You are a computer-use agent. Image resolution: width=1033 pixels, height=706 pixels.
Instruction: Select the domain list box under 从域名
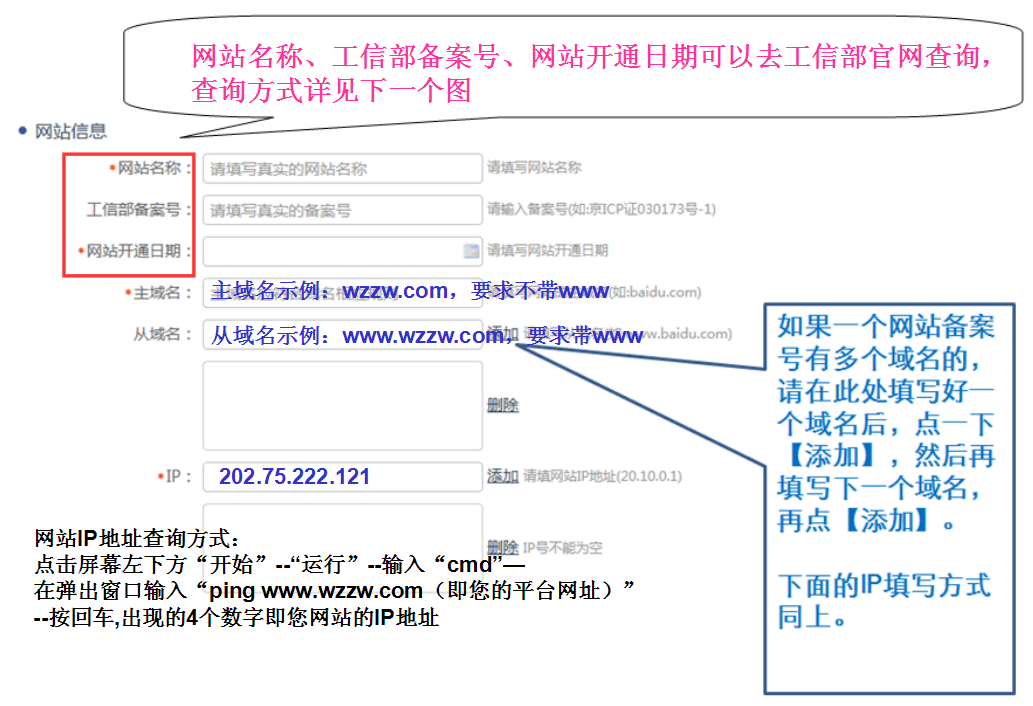click(x=342, y=405)
